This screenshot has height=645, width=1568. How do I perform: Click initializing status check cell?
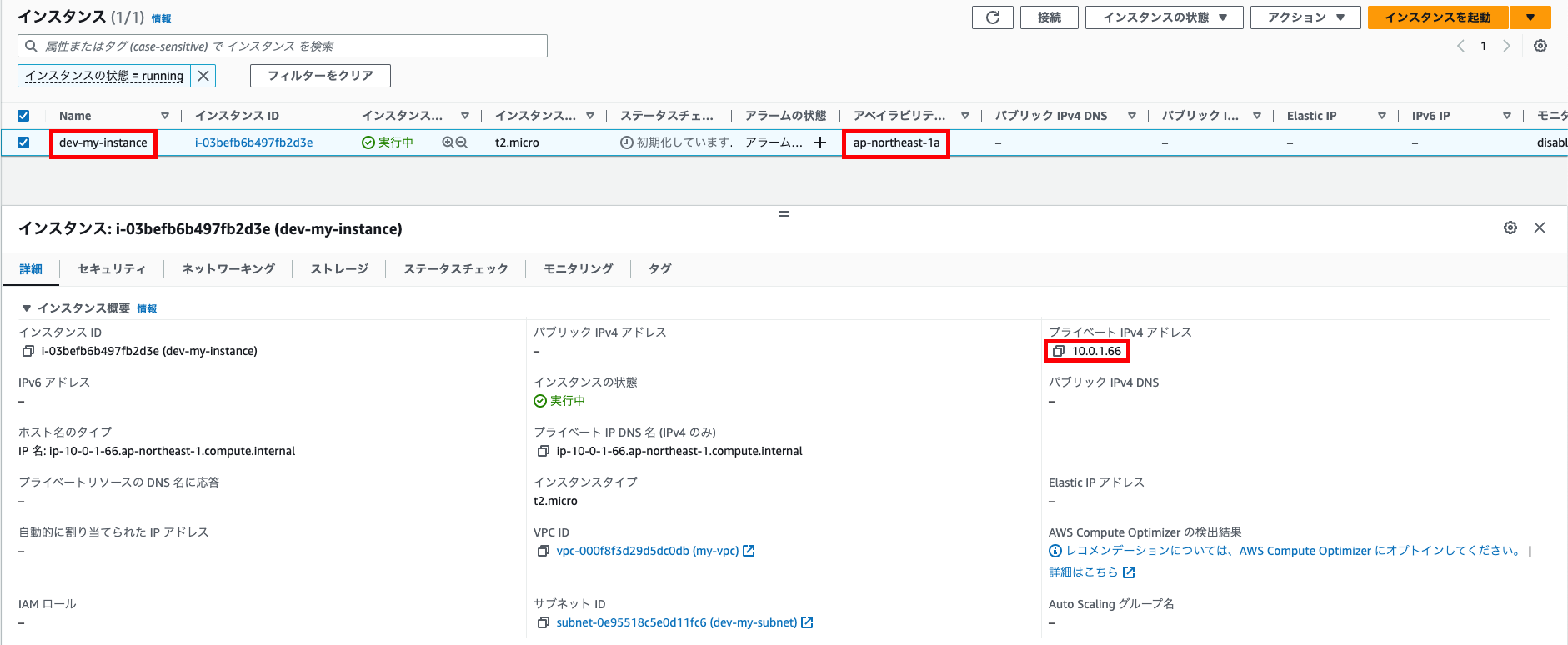click(677, 142)
